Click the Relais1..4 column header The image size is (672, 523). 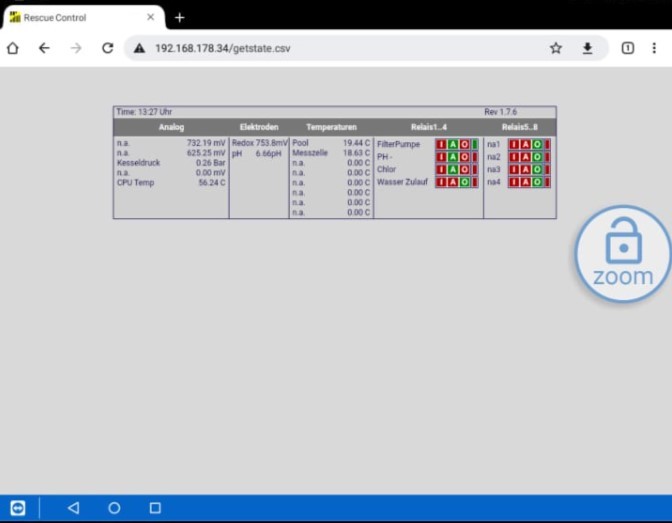[429, 127]
